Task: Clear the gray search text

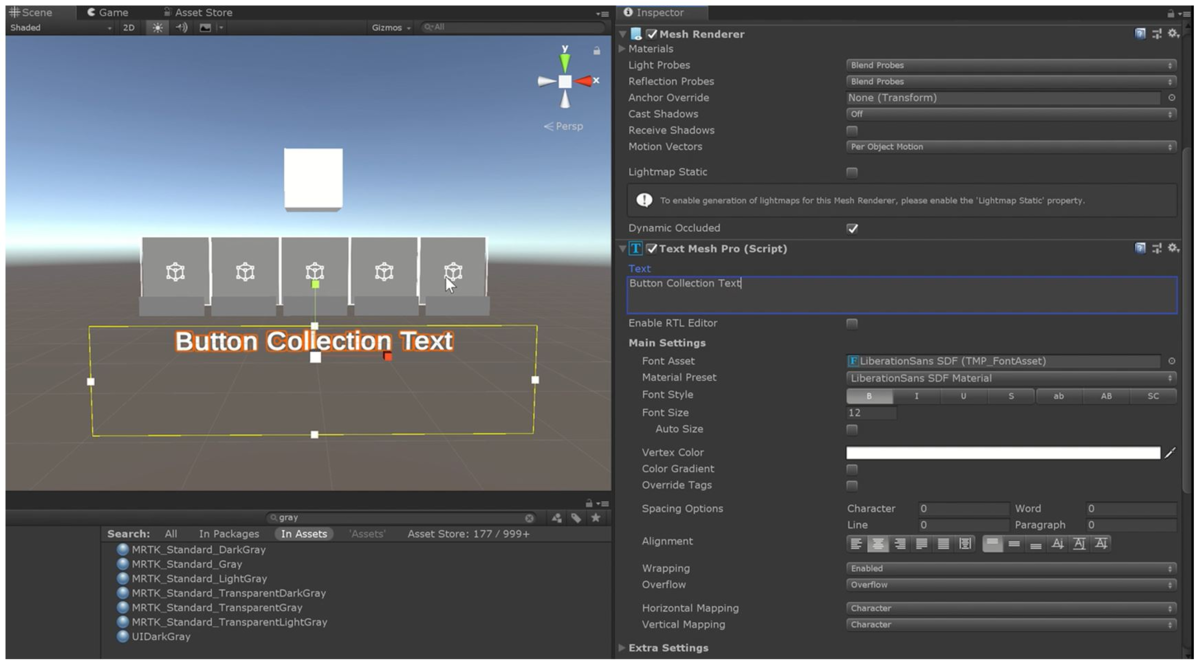Action: click(x=530, y=518)
